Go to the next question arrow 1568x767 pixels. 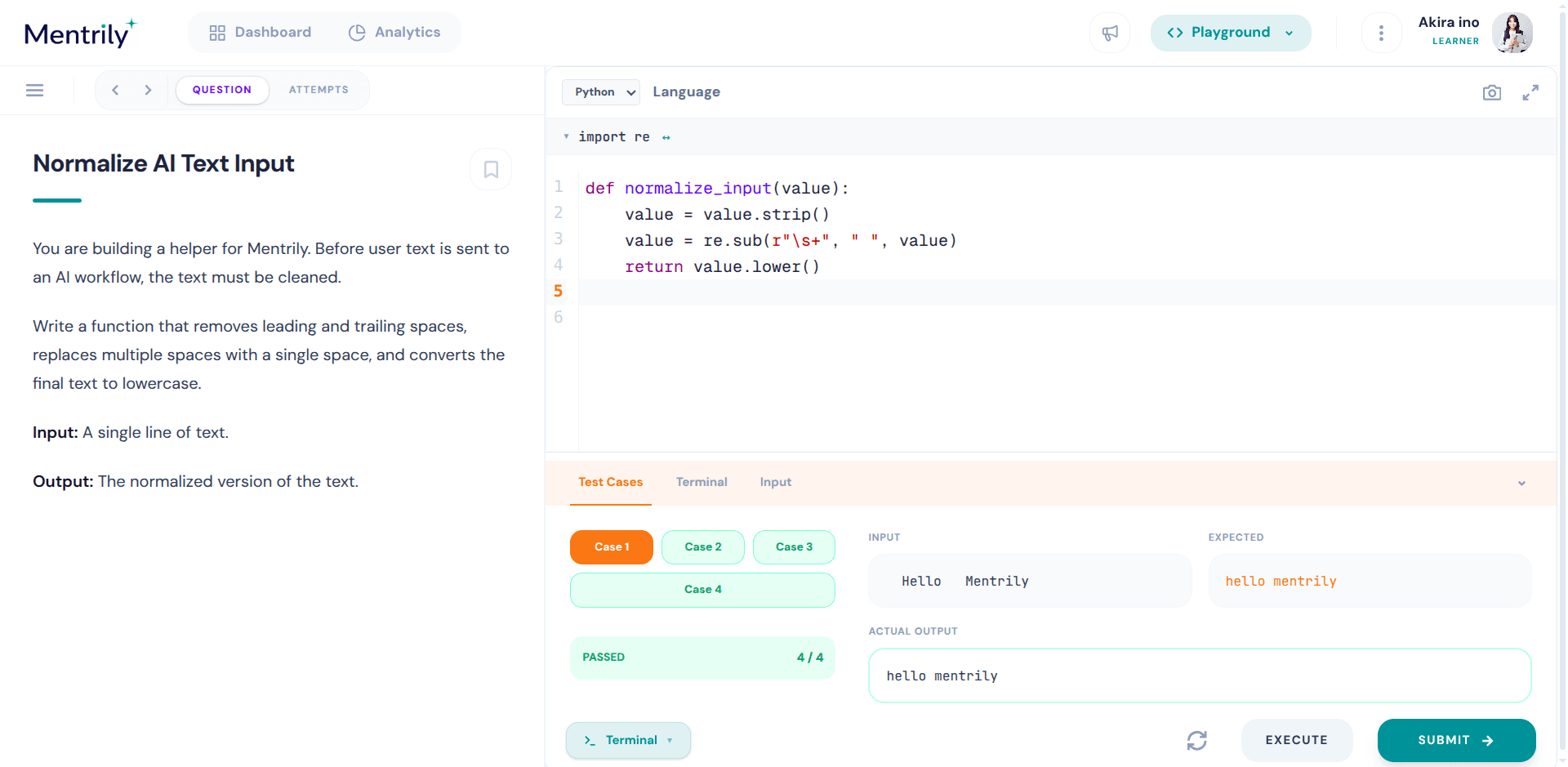pos(148,90)
